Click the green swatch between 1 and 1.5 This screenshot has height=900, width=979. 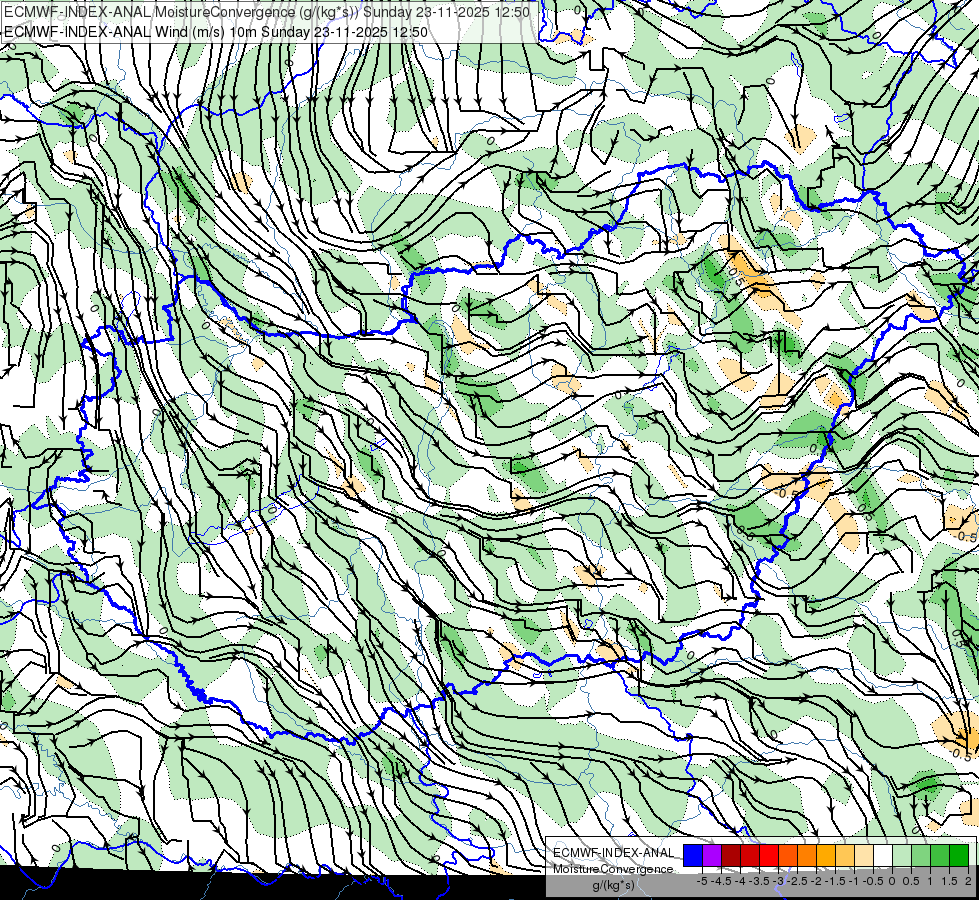pos(940,856)
